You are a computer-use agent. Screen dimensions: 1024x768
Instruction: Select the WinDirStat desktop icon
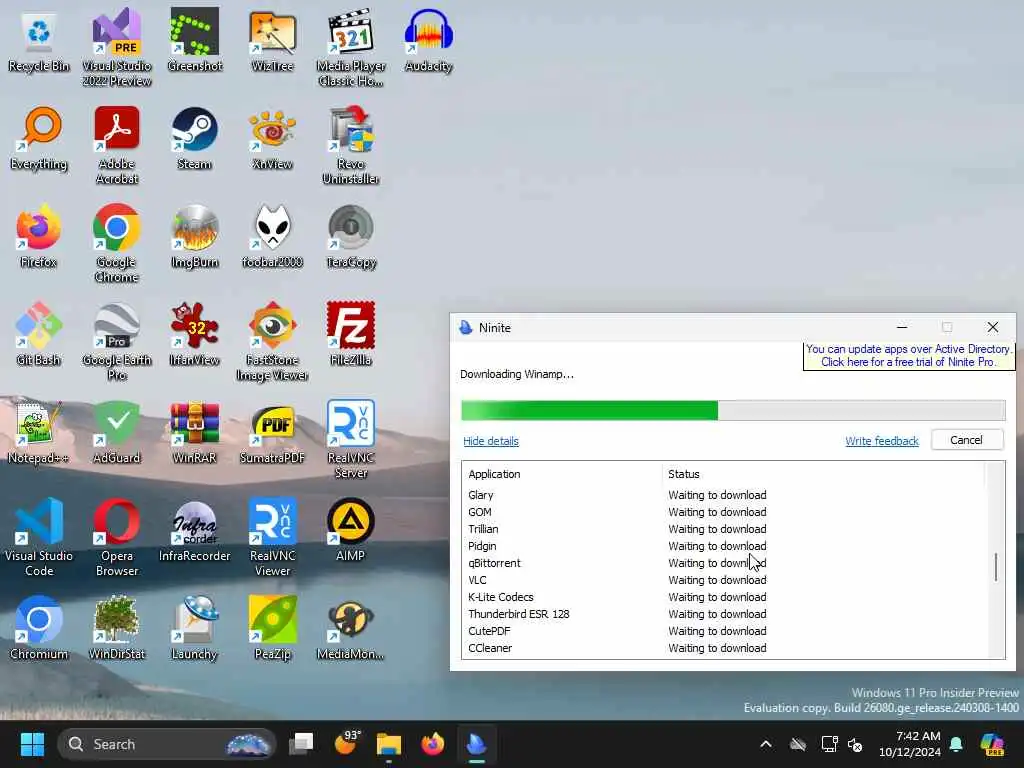pos(117,629)
